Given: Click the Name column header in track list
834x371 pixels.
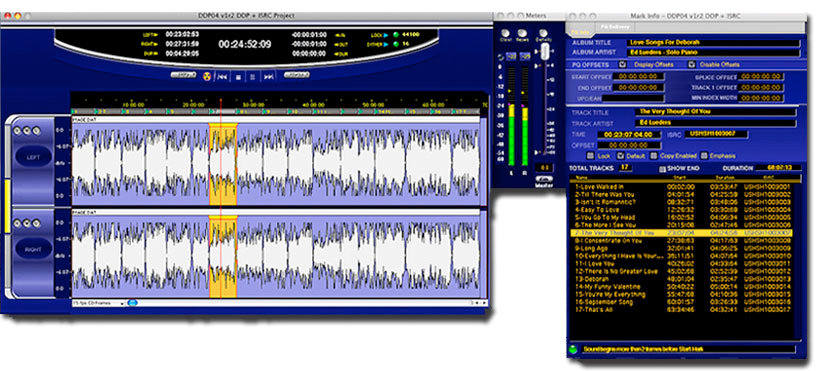Looking at the screenshot, I should point(582,179).
